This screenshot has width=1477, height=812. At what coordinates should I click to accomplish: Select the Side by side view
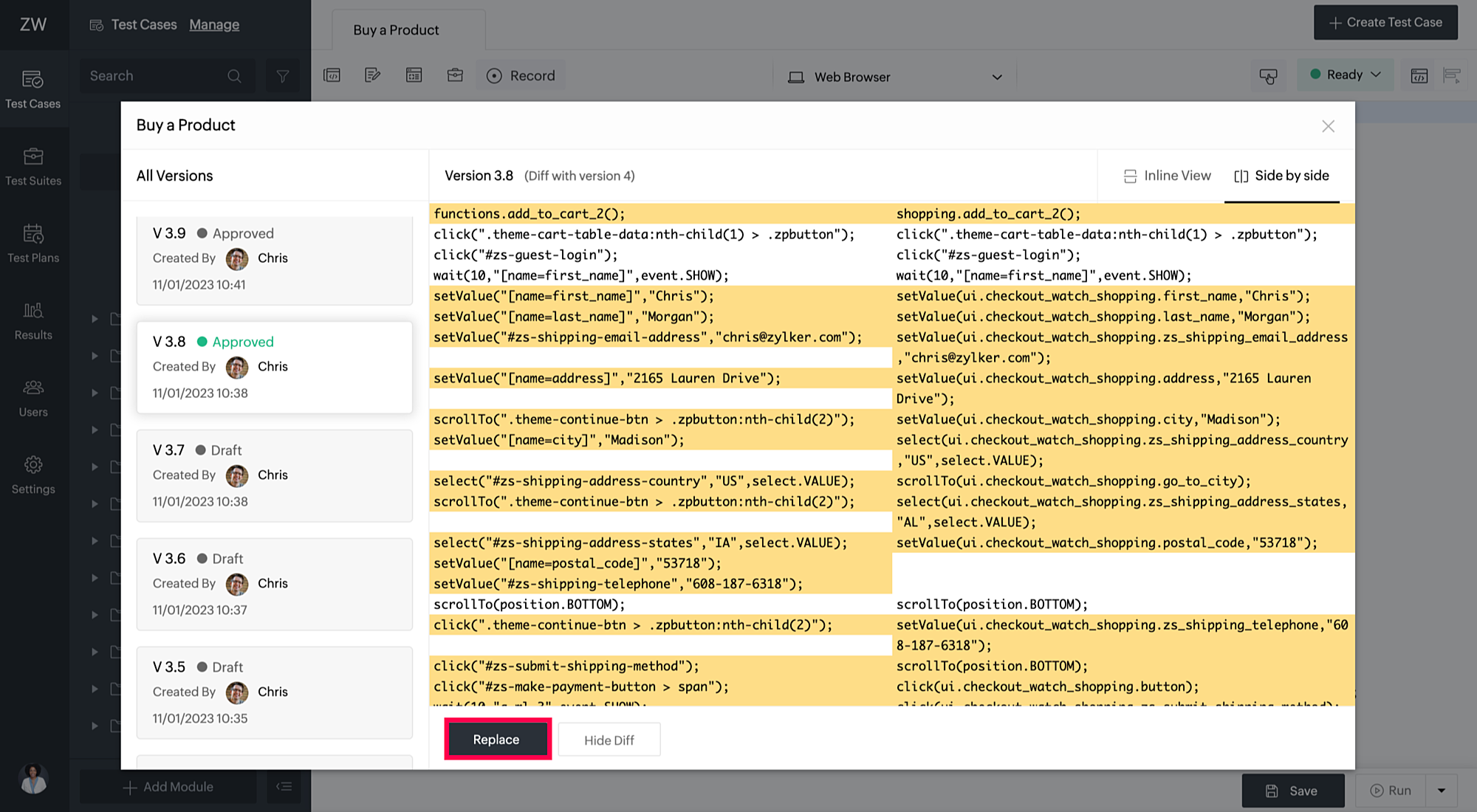1281,176
